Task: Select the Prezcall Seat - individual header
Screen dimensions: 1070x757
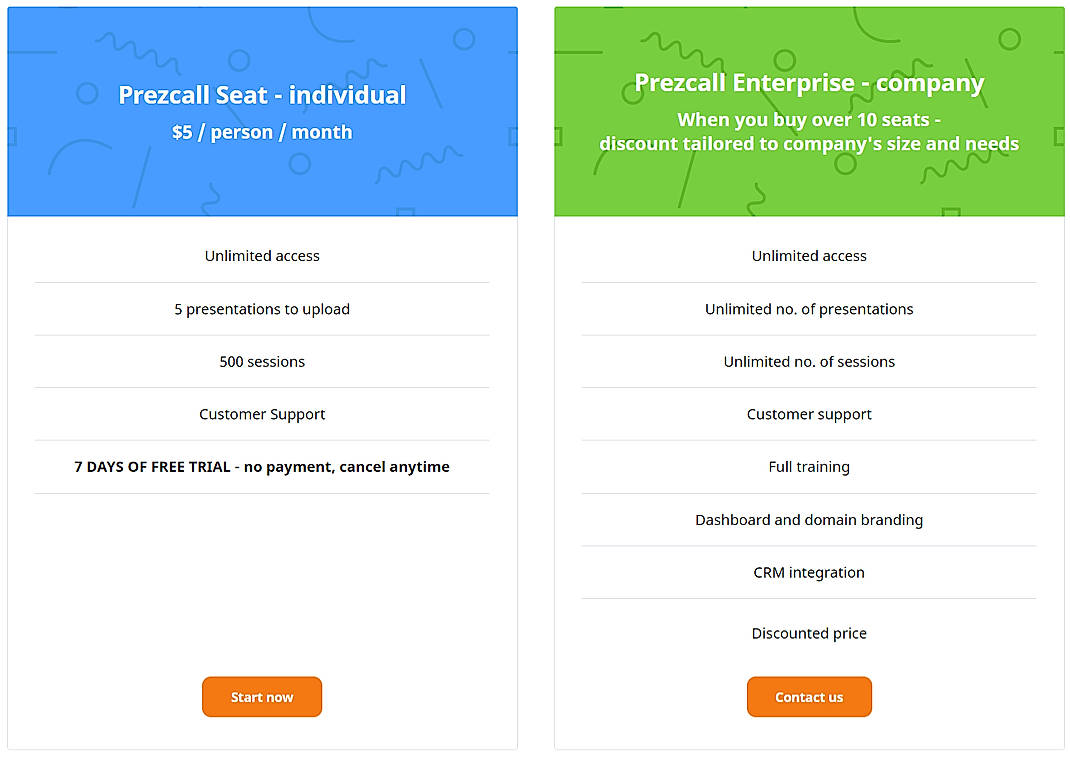Action: tap(262, 95)
